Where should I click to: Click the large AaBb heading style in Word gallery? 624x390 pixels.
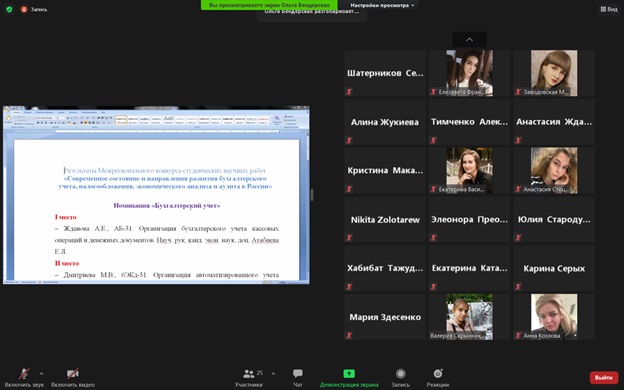pos(168,120)
